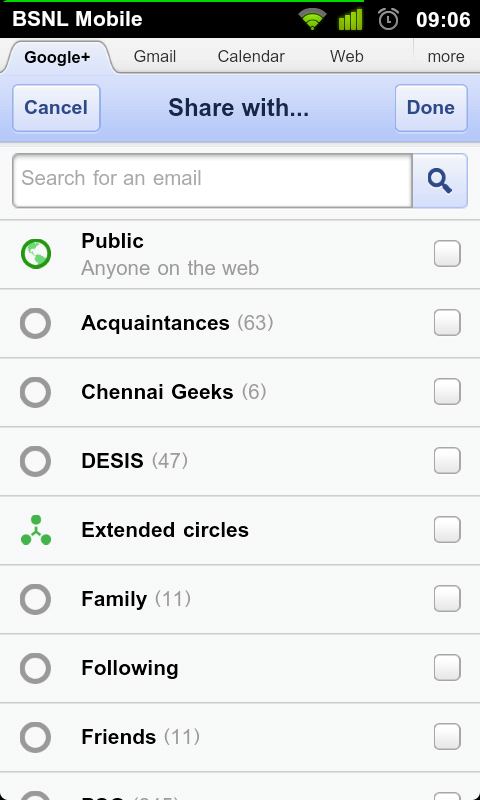This screenshot has height=800, width=480.
Task: Expand the more menu in top bar
Action: 446,56
